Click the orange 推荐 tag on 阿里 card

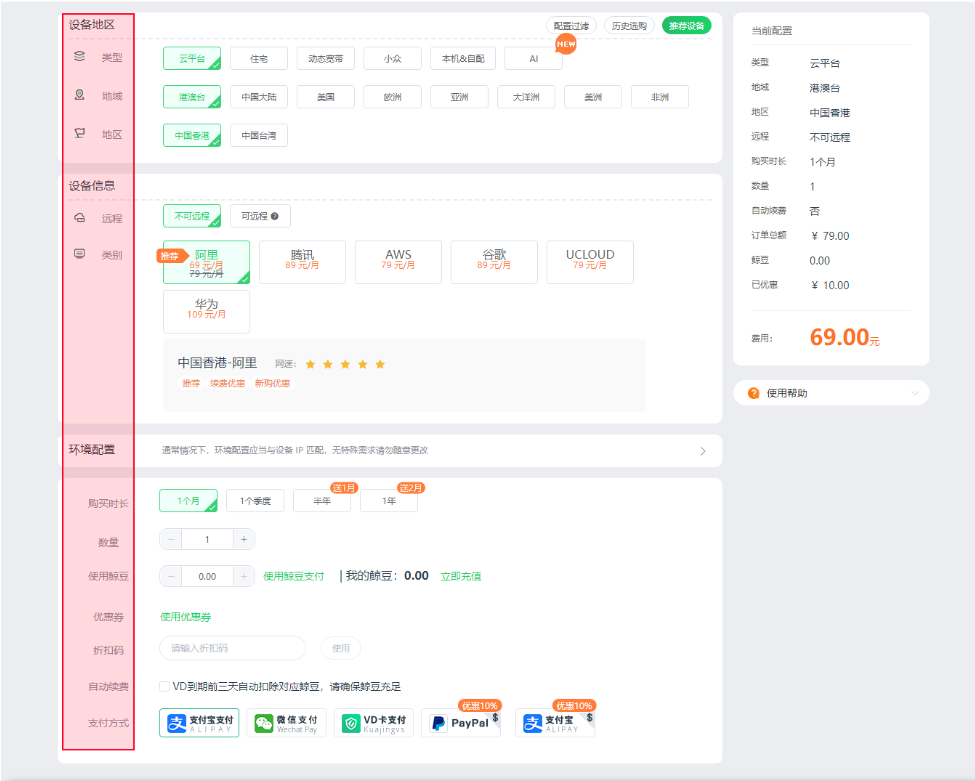coord(172,256)
